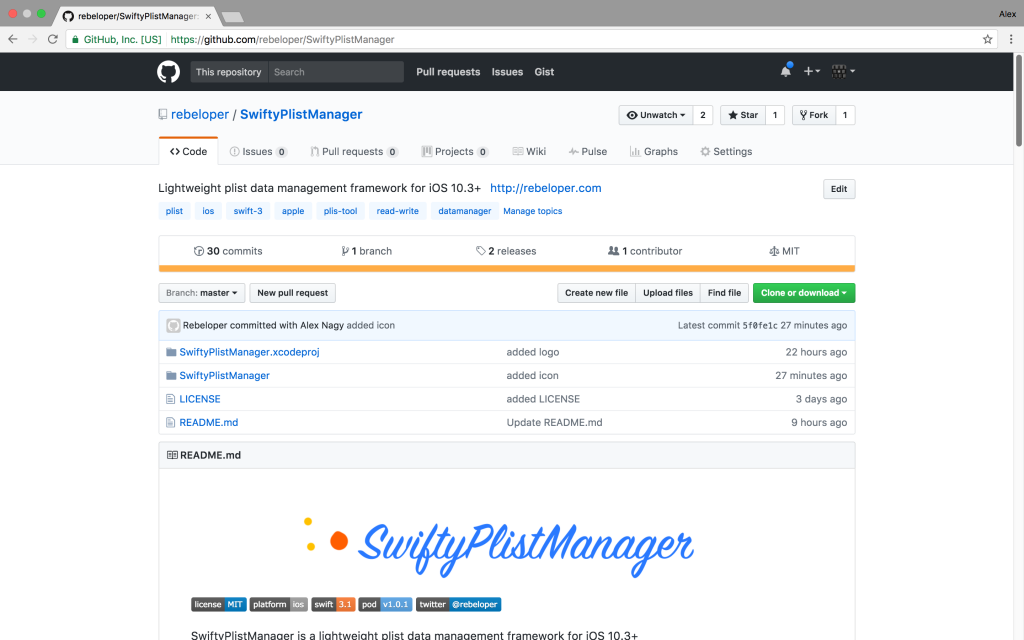Select the plist topic tag
The image size is (1024, 640).
click(x=174, y=211)
